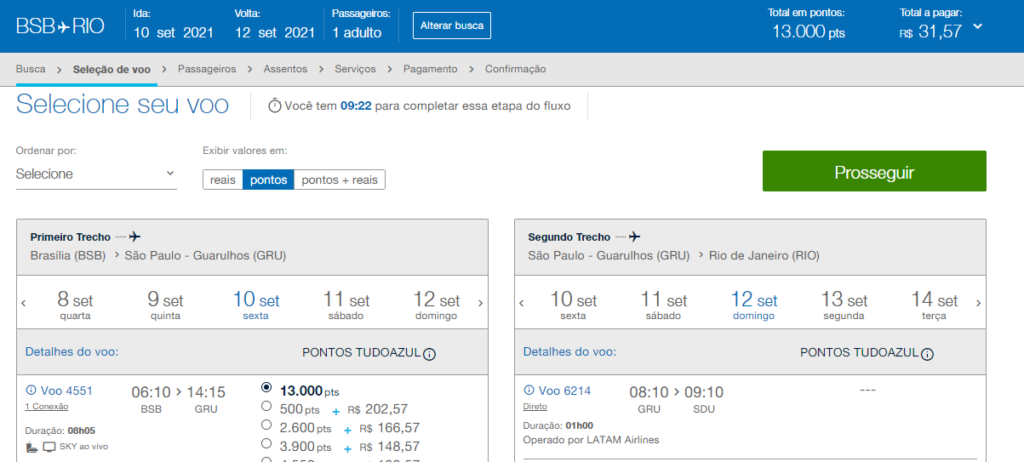Select 8 set quarta in Primeiro Trecho

75,306
